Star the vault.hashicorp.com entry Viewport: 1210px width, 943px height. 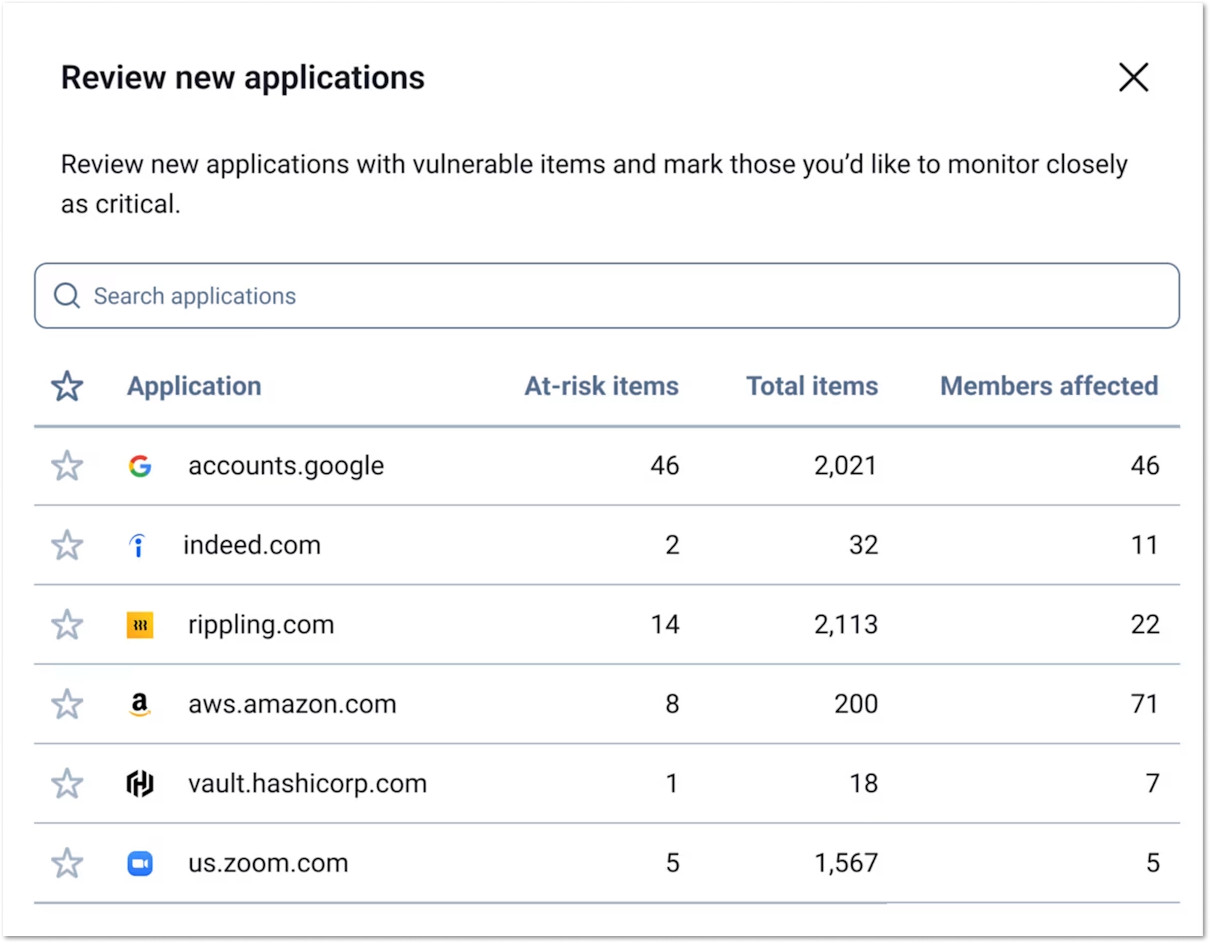[x=66, y=783]
